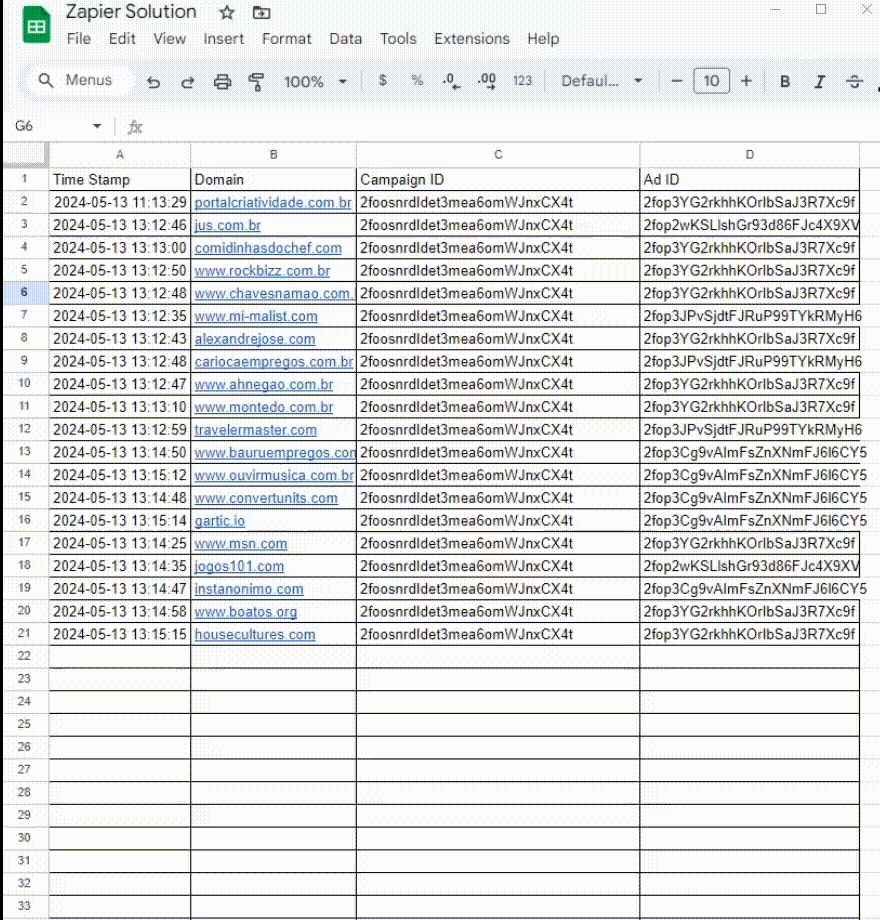Open the Insert menu

coord(223,39)
